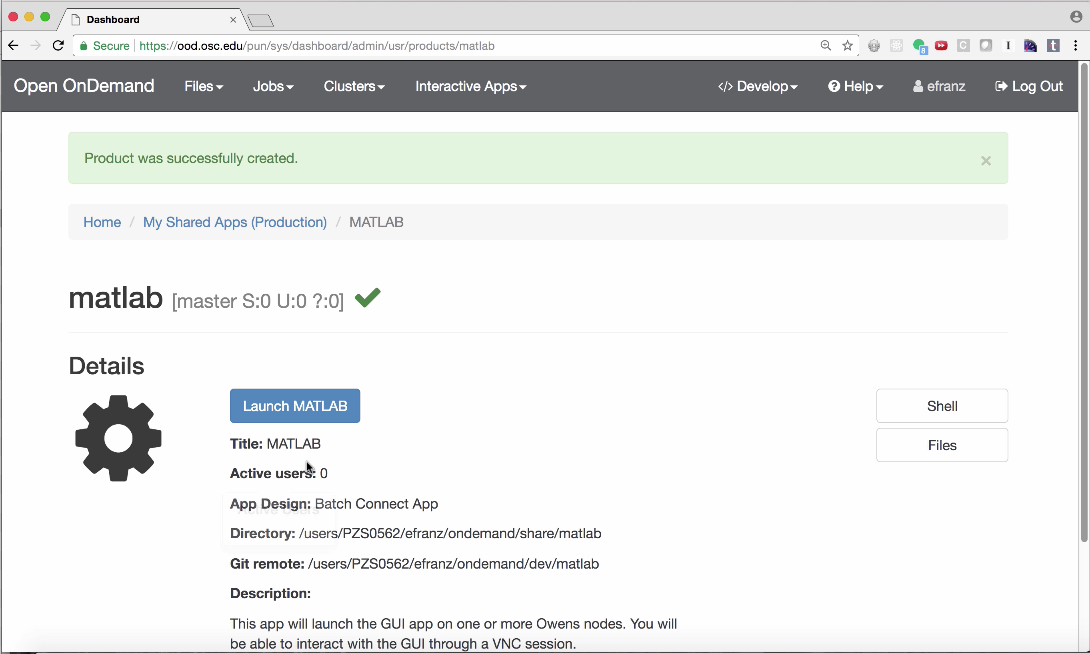Click Log Out in the navbar
The width and height of the screenshot is (1090, 654).
(1028, 86)
